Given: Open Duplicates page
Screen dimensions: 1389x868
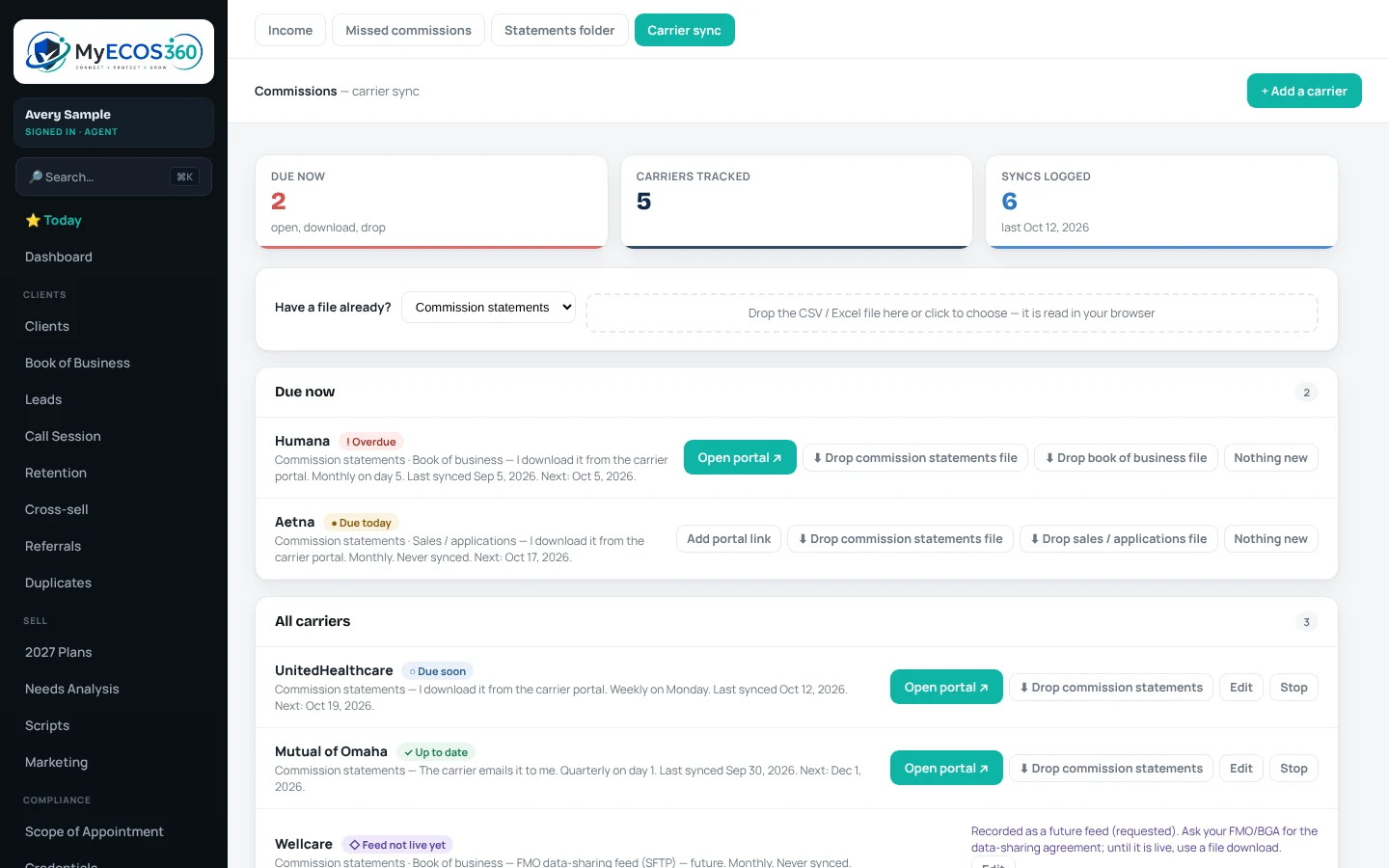Looking at the screenshot, I should point(114,583).
